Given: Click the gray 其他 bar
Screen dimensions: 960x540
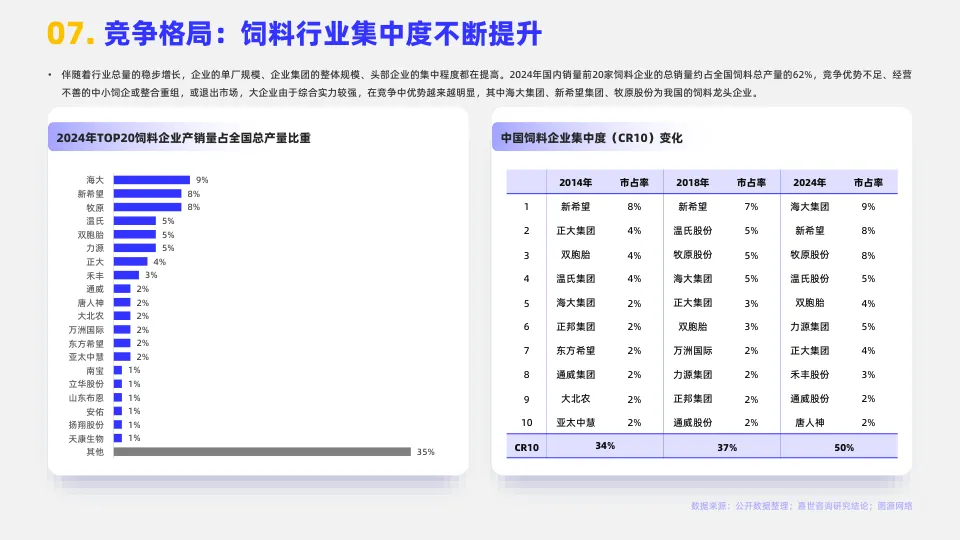Looking at the screenshot, I should pyautogui.click(x=262, y=452).
